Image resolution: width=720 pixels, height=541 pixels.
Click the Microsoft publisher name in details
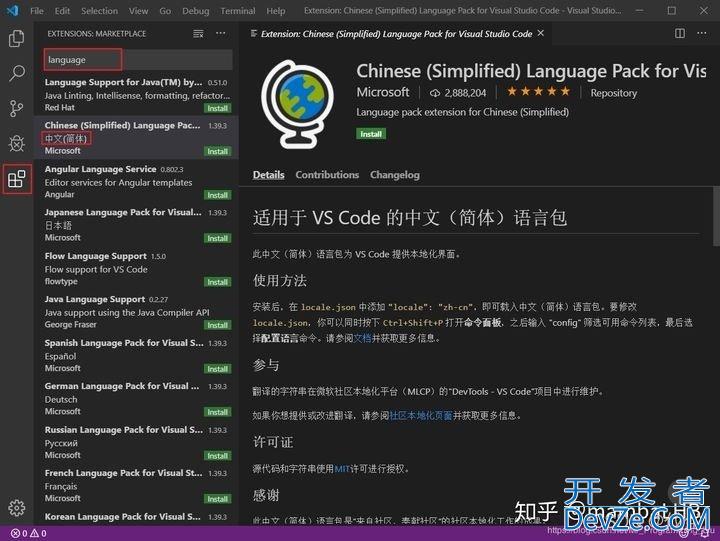[x=382, y=92]
